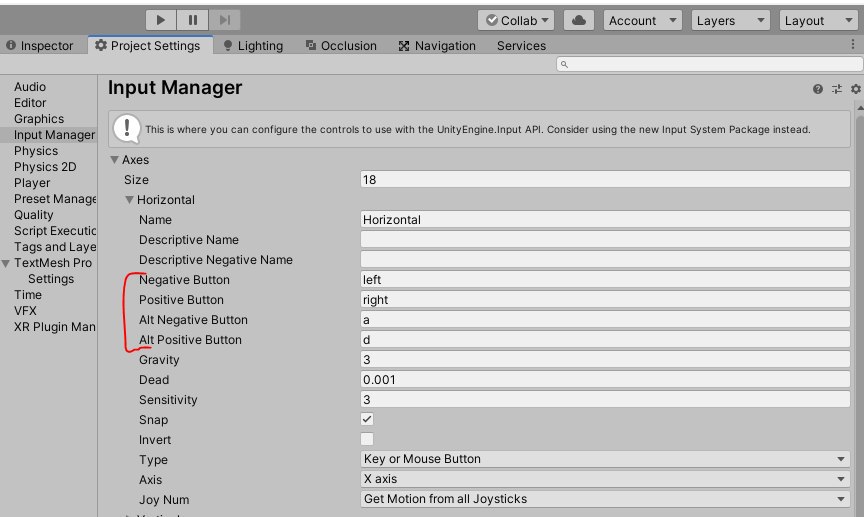Click the Descriptive Name field

click(605, 240)
